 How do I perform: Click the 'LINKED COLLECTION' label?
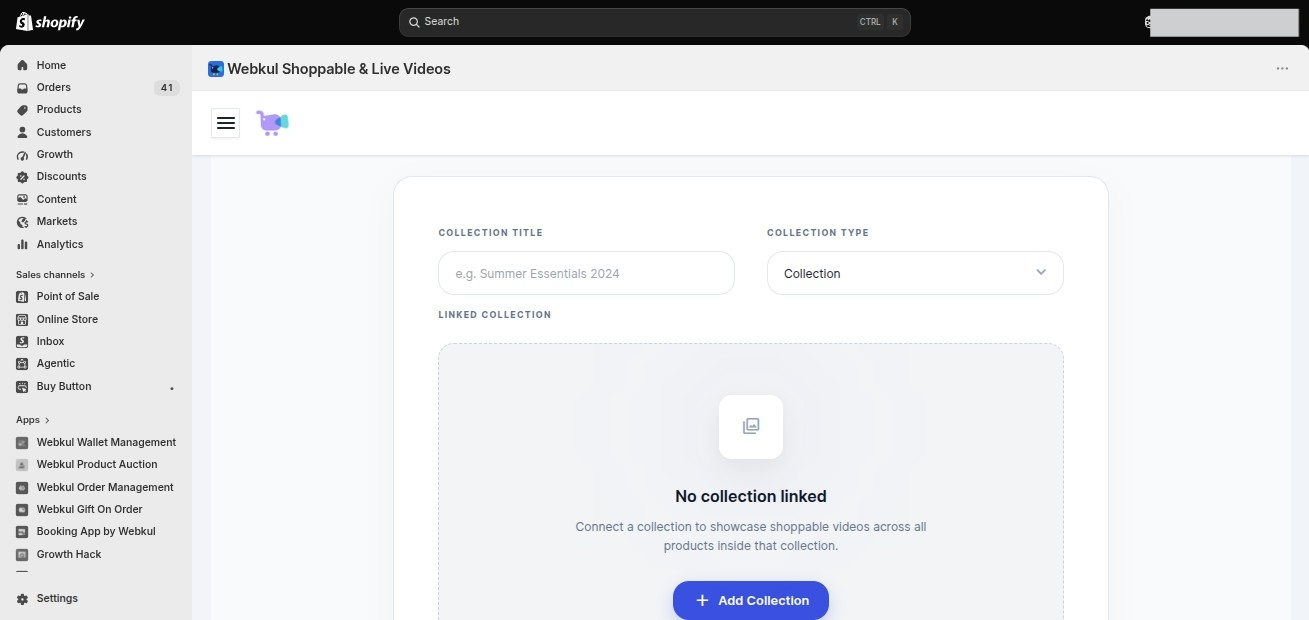495,315
